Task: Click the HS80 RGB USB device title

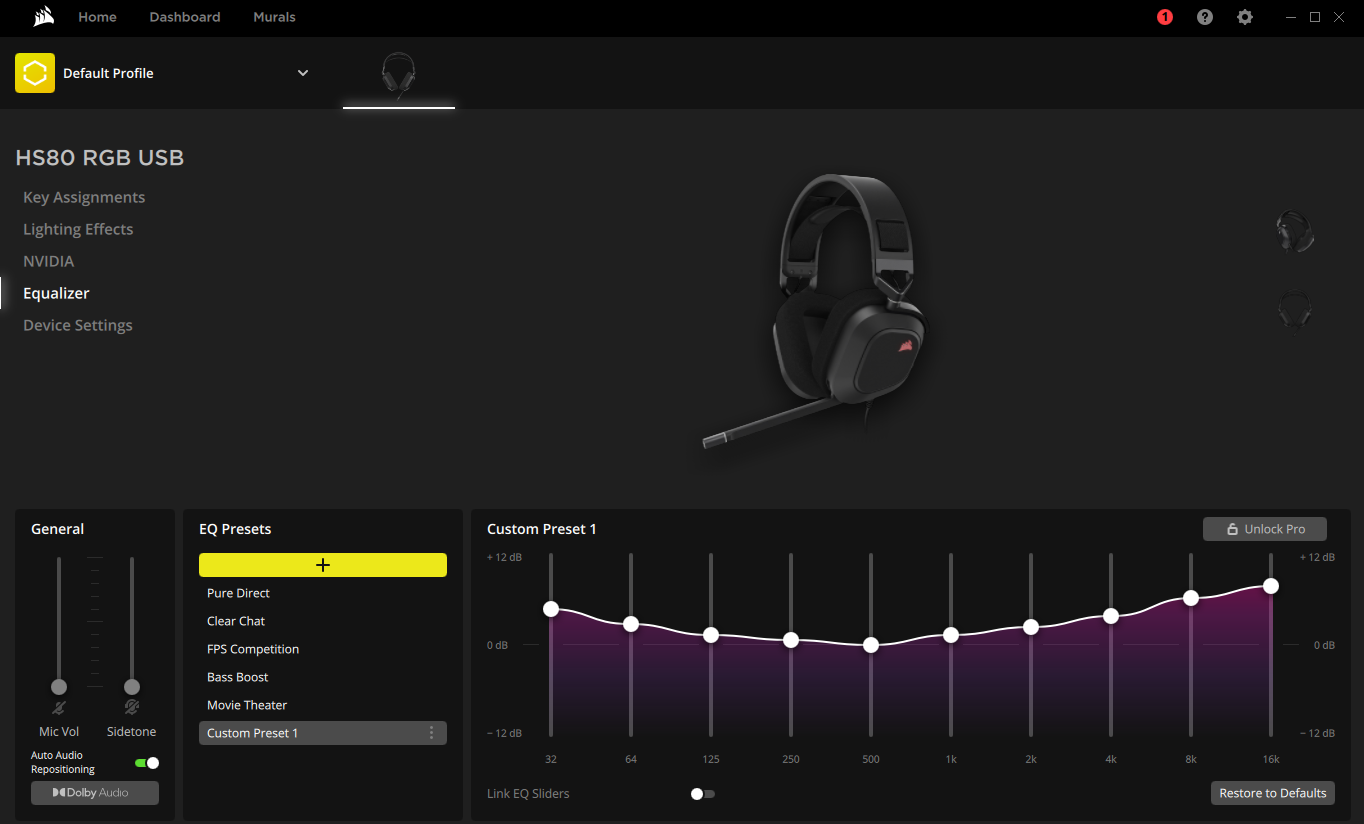Action: coord(100,158)
